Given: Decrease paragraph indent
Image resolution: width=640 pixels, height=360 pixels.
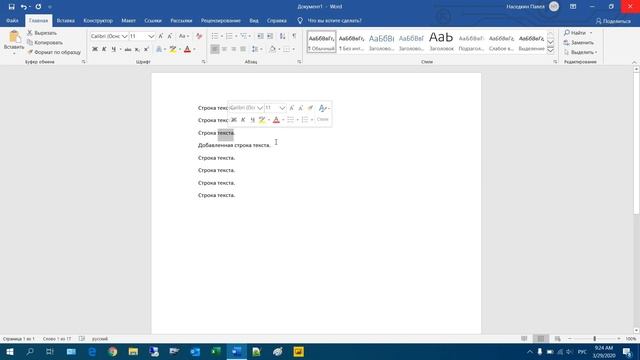Looking at the screenshot, I should click(260, 36).
